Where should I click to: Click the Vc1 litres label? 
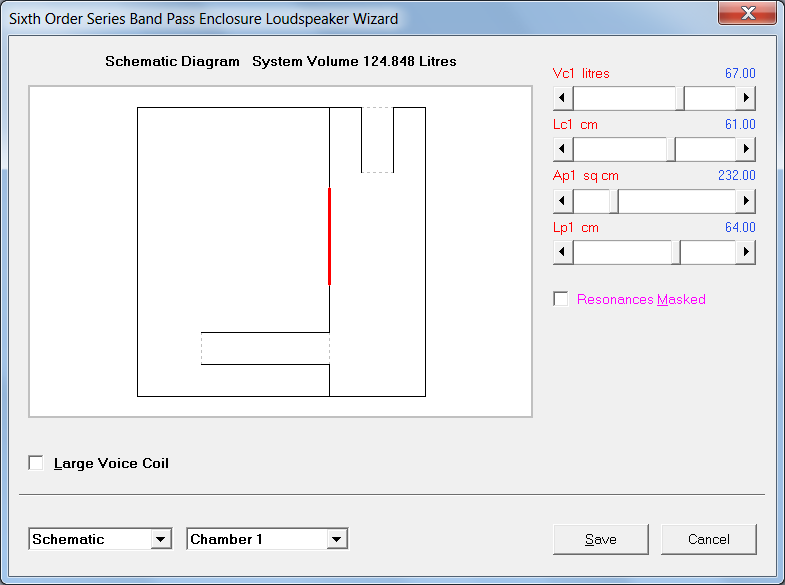click(581, 74)
